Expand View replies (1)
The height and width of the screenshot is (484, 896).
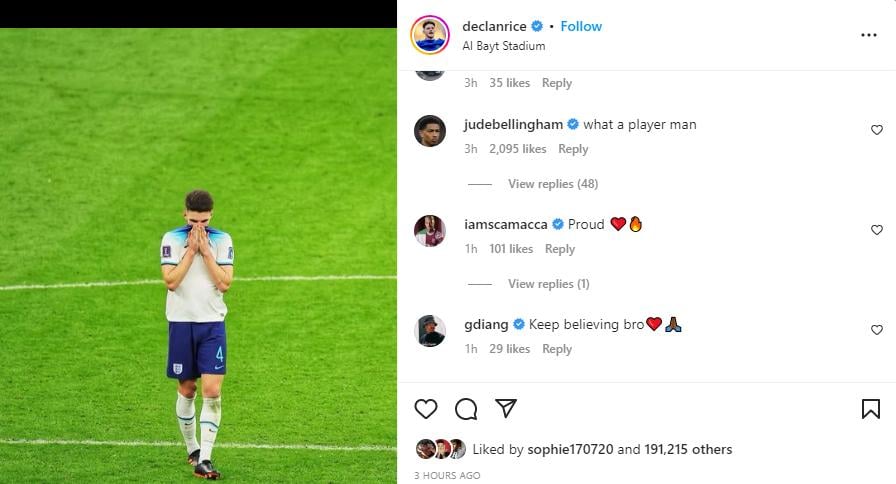pos(549,284)
